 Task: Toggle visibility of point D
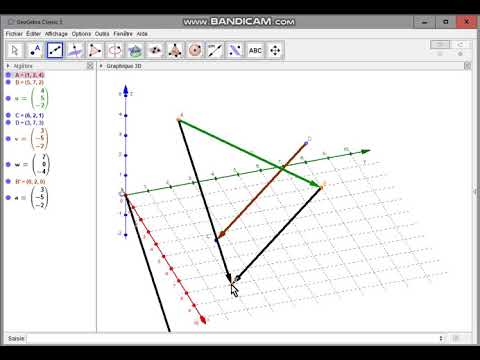(8, 123)
